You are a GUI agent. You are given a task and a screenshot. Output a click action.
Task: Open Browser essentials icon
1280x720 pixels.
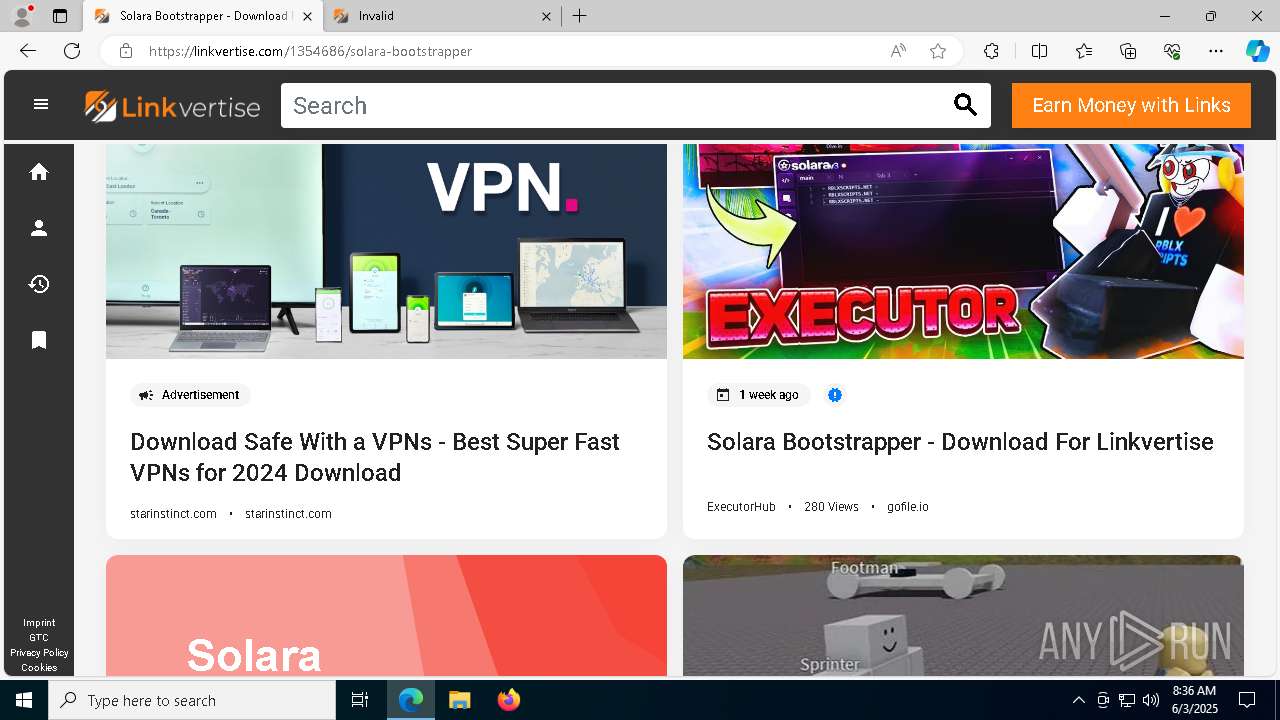pos(1172,51)
